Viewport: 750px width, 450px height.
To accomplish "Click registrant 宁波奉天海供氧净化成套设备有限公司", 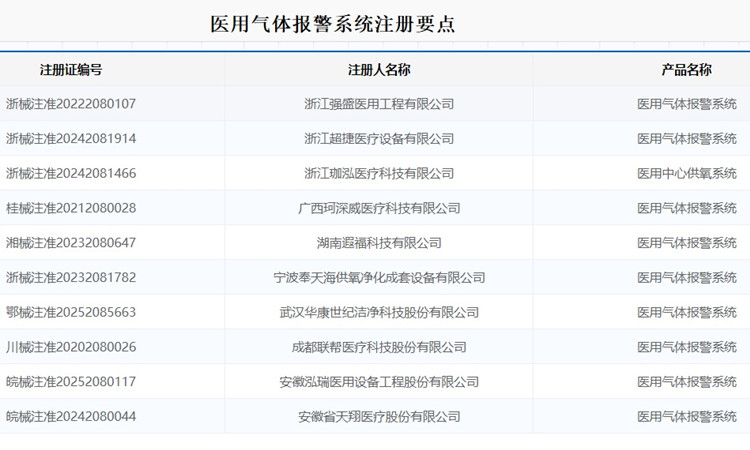I will point(379,278).
